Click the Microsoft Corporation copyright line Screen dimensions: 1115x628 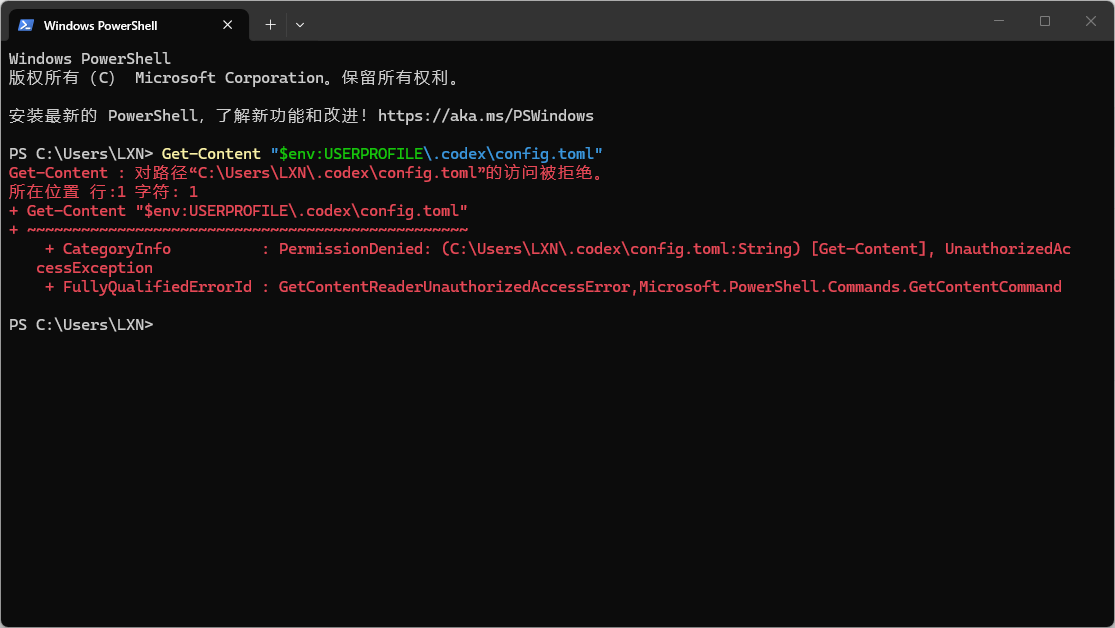235,78
